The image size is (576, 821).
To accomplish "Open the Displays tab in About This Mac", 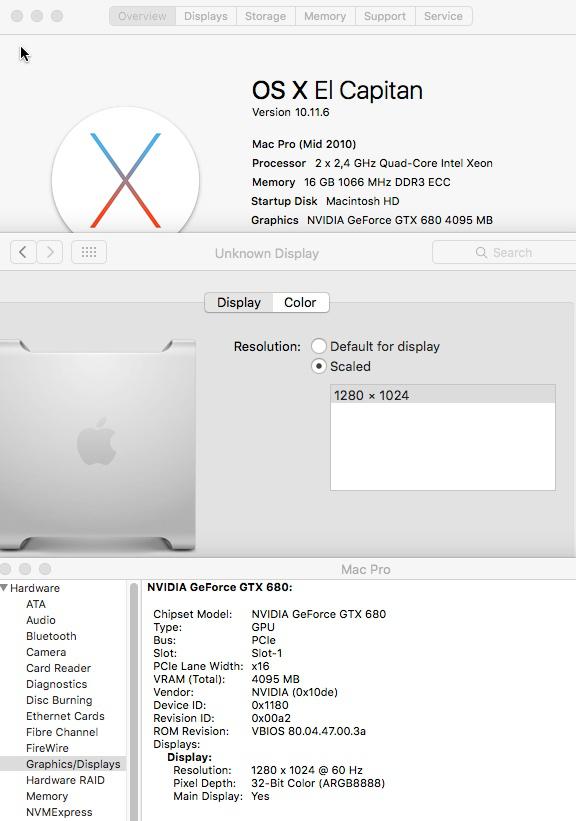I will point(206,16).
